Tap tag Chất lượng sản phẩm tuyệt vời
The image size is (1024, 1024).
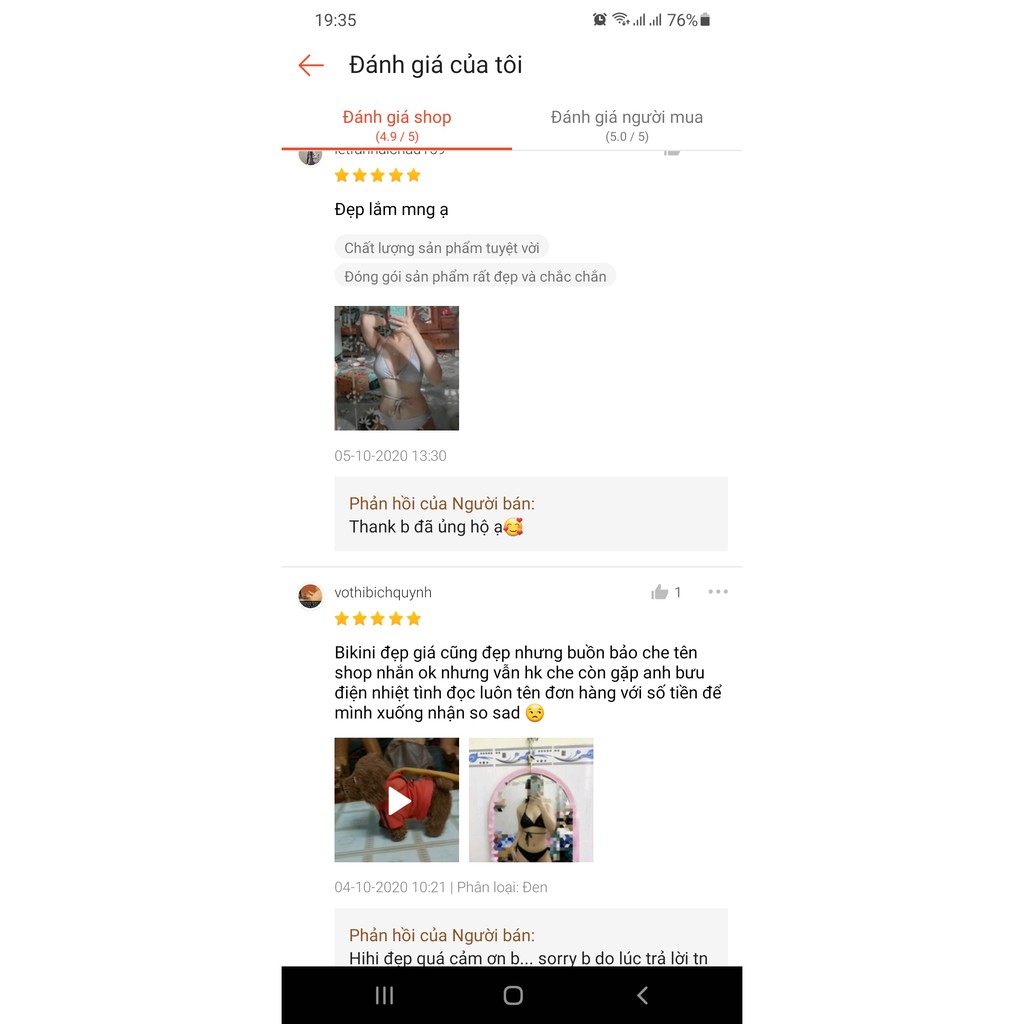(x=441, y=248)
